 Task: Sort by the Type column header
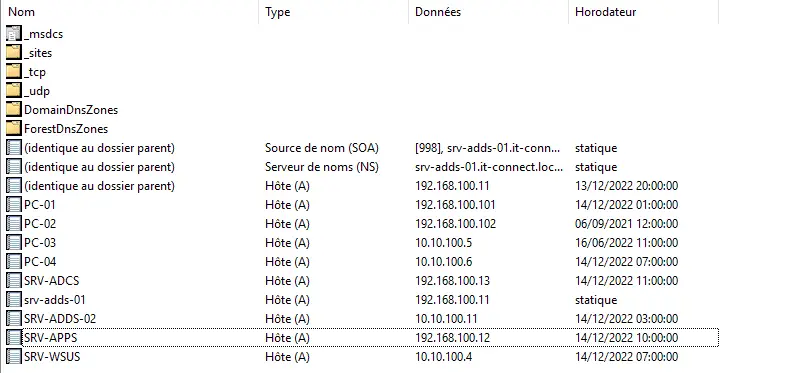[x=334, y=12]
